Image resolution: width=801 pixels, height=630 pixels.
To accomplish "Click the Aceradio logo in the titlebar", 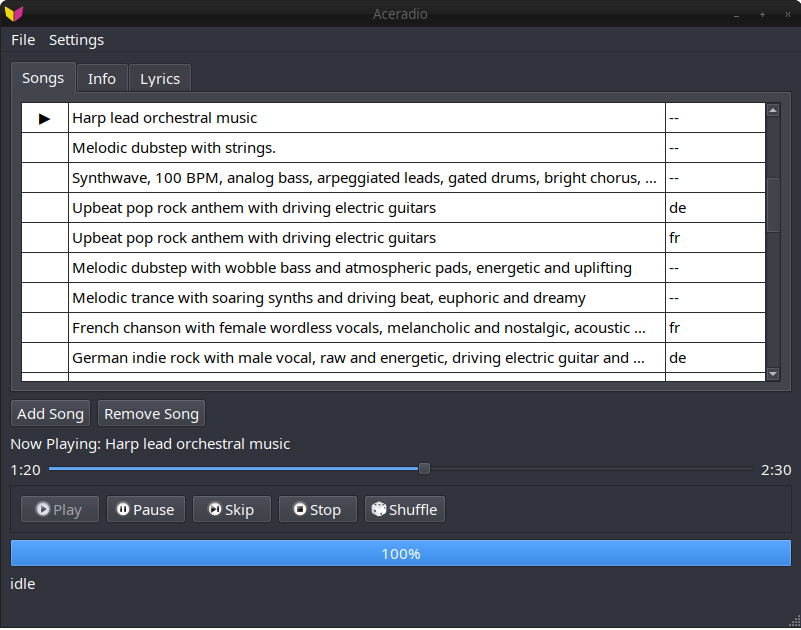I will pos(16,14).
